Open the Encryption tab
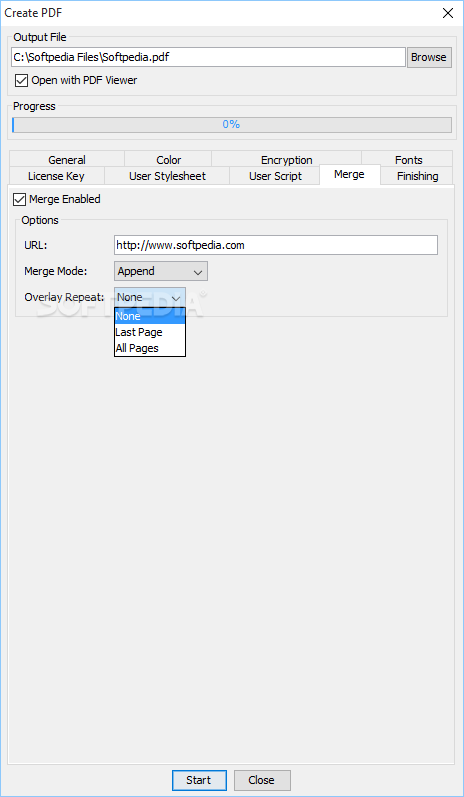464x797 pixels. [x=287, y=160]
